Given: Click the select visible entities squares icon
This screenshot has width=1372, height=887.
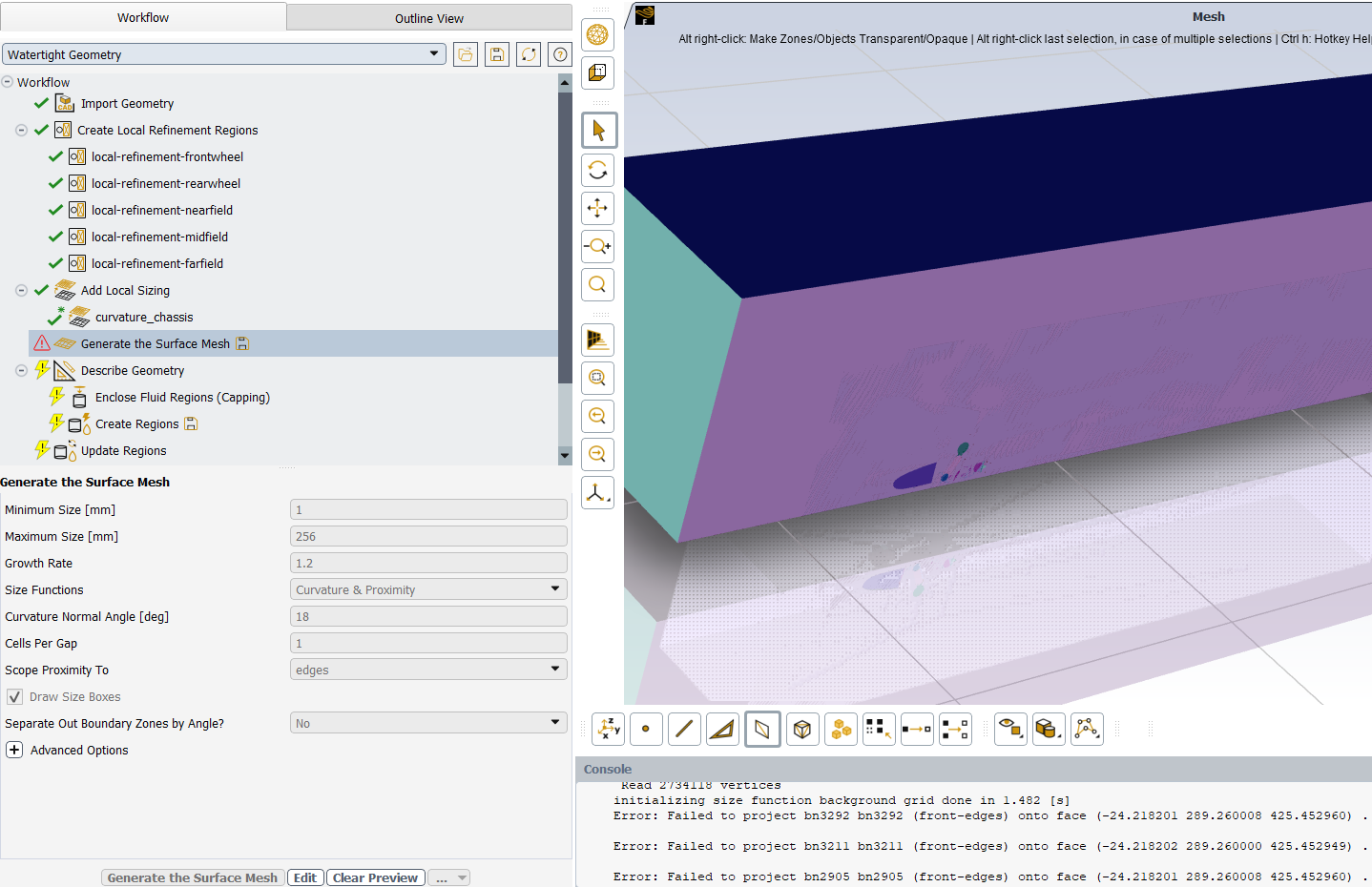Looking at the screenshot, I should [879, 730].
